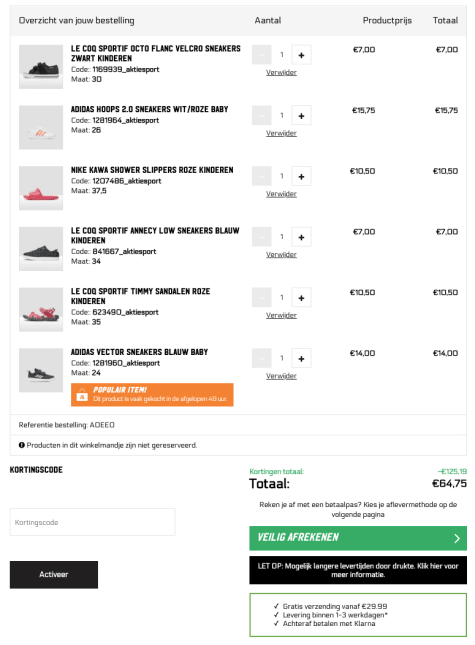Click plus button for Adidas Hoops sneakers
The height and width of the screenshot is (645, 475).
coord(301,116)
